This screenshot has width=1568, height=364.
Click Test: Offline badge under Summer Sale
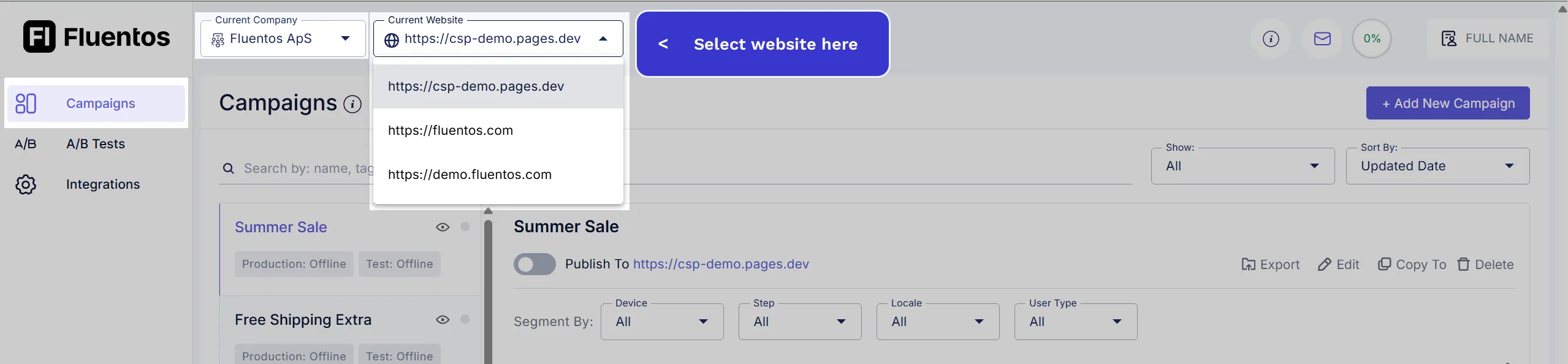pyautogui.click(x=400, y=264)
